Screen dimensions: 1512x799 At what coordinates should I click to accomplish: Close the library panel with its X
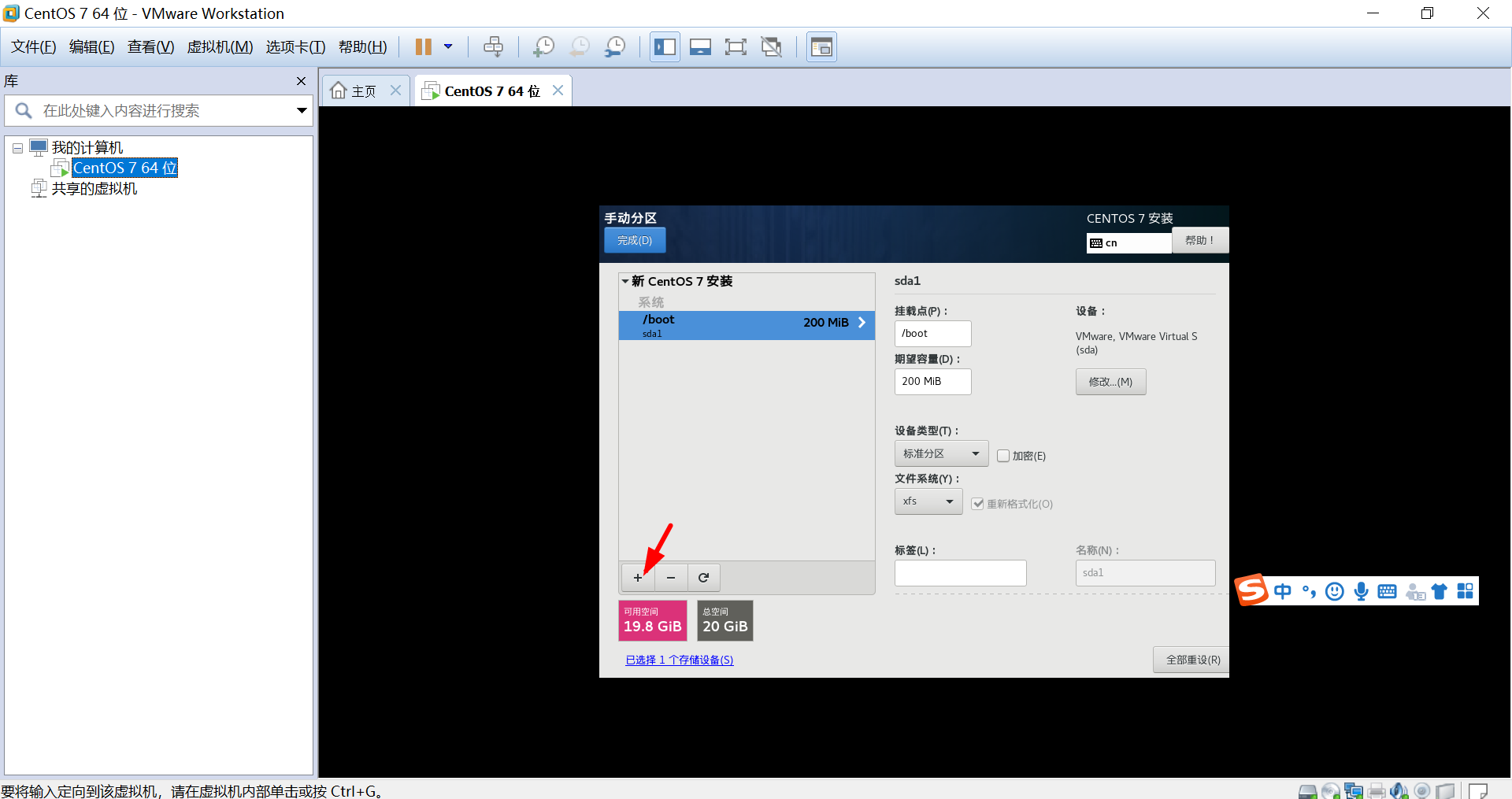coord(301,81)
